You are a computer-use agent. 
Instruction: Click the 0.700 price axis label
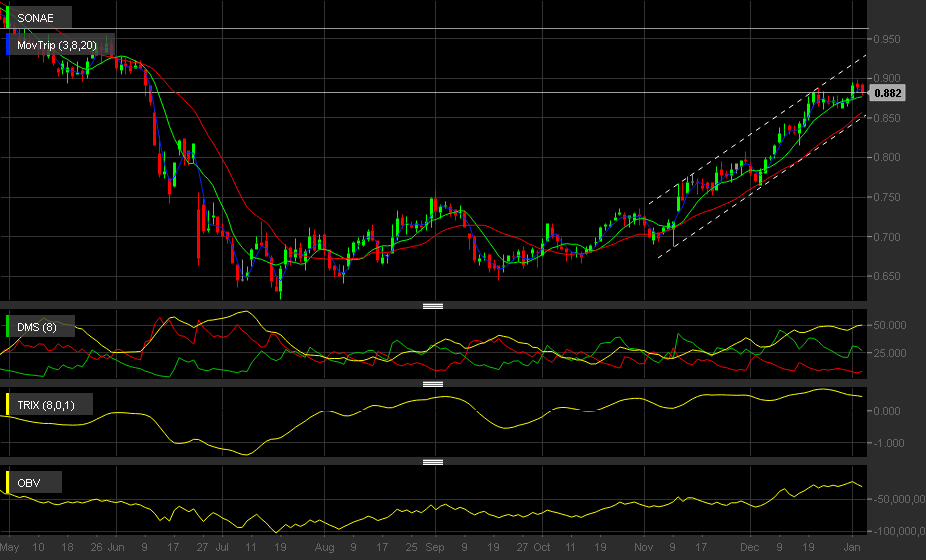pyautogui.click(x=887, y=237)
